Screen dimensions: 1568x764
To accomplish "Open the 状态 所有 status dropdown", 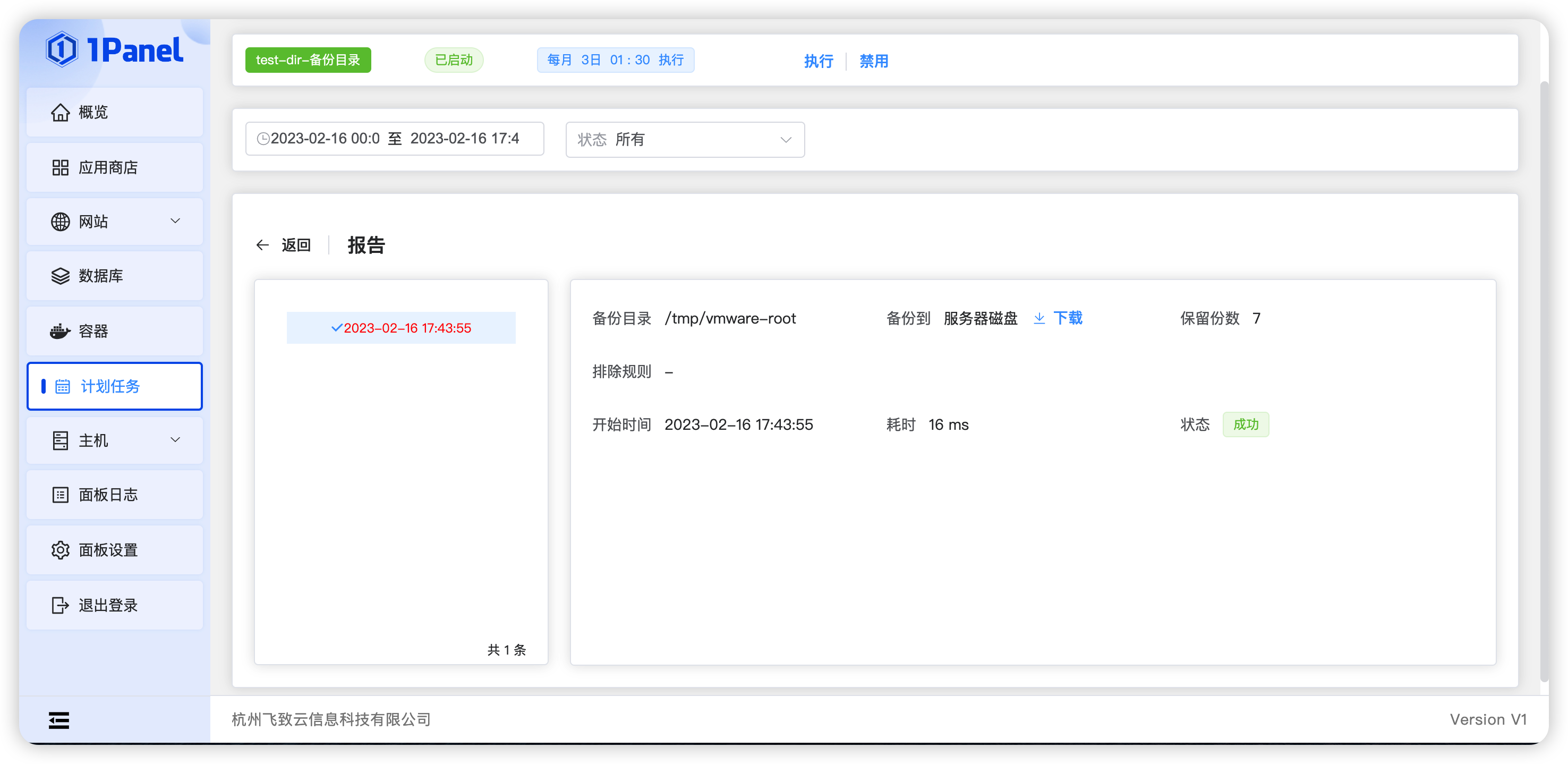I will 684,139.
